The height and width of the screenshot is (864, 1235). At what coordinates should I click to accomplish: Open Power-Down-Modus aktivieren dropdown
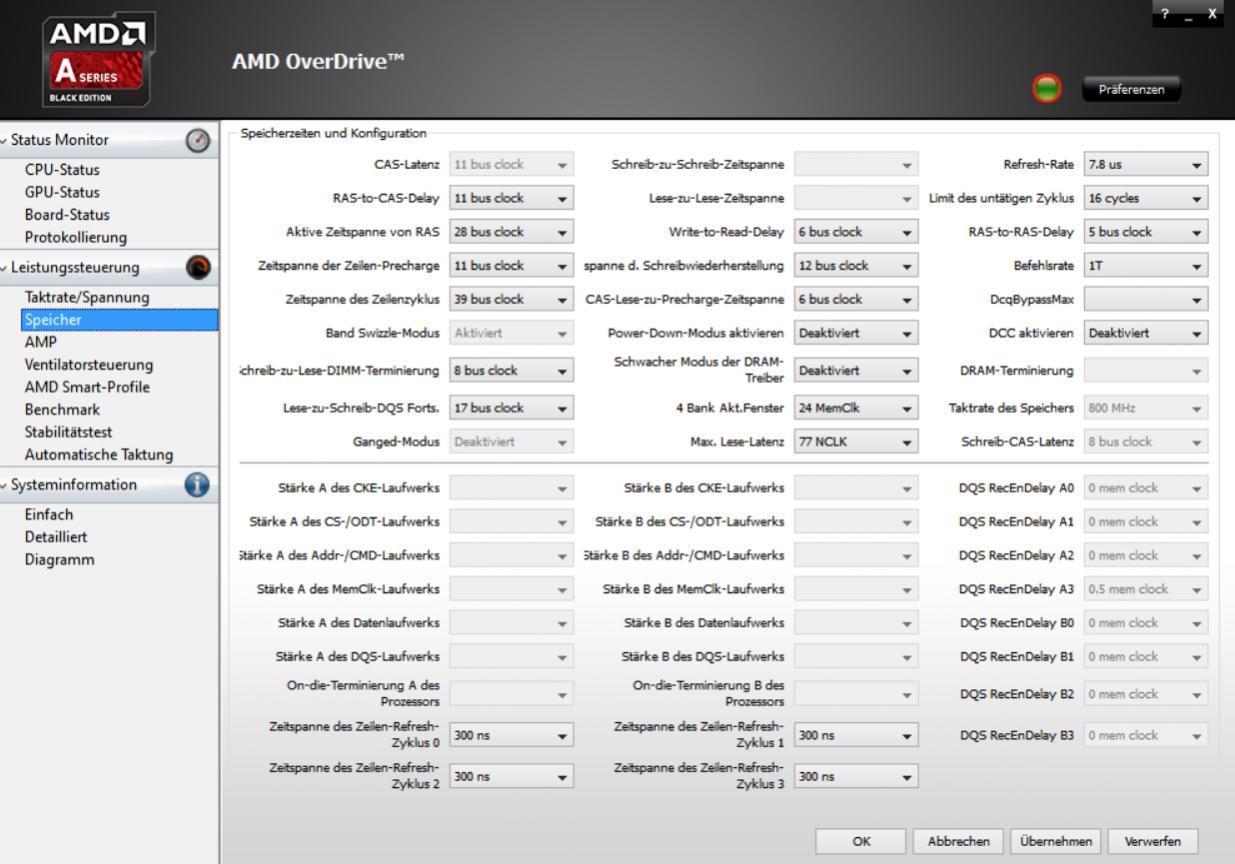tap(856, 333)
